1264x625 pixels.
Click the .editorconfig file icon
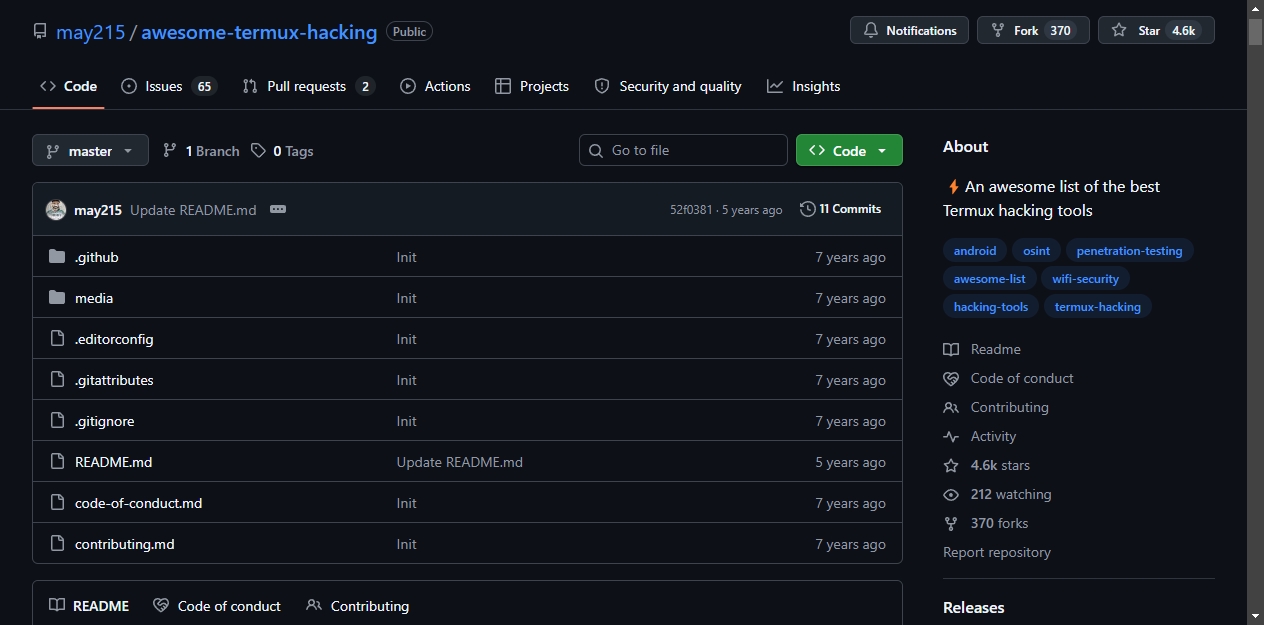point(57,339)
